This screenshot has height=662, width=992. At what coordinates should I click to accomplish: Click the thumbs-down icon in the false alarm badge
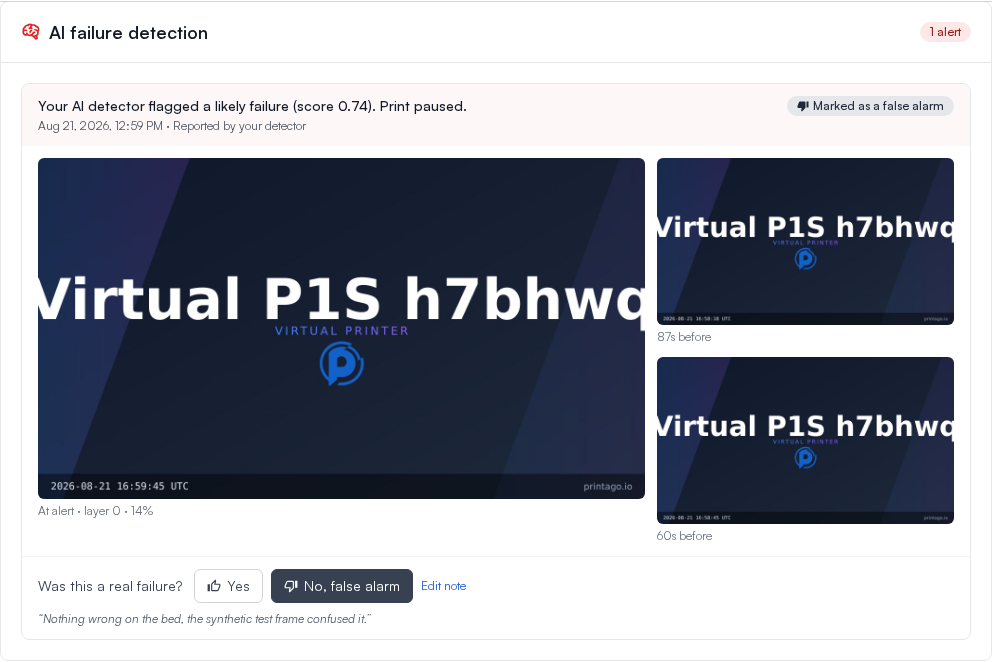[x=803, y=106]
